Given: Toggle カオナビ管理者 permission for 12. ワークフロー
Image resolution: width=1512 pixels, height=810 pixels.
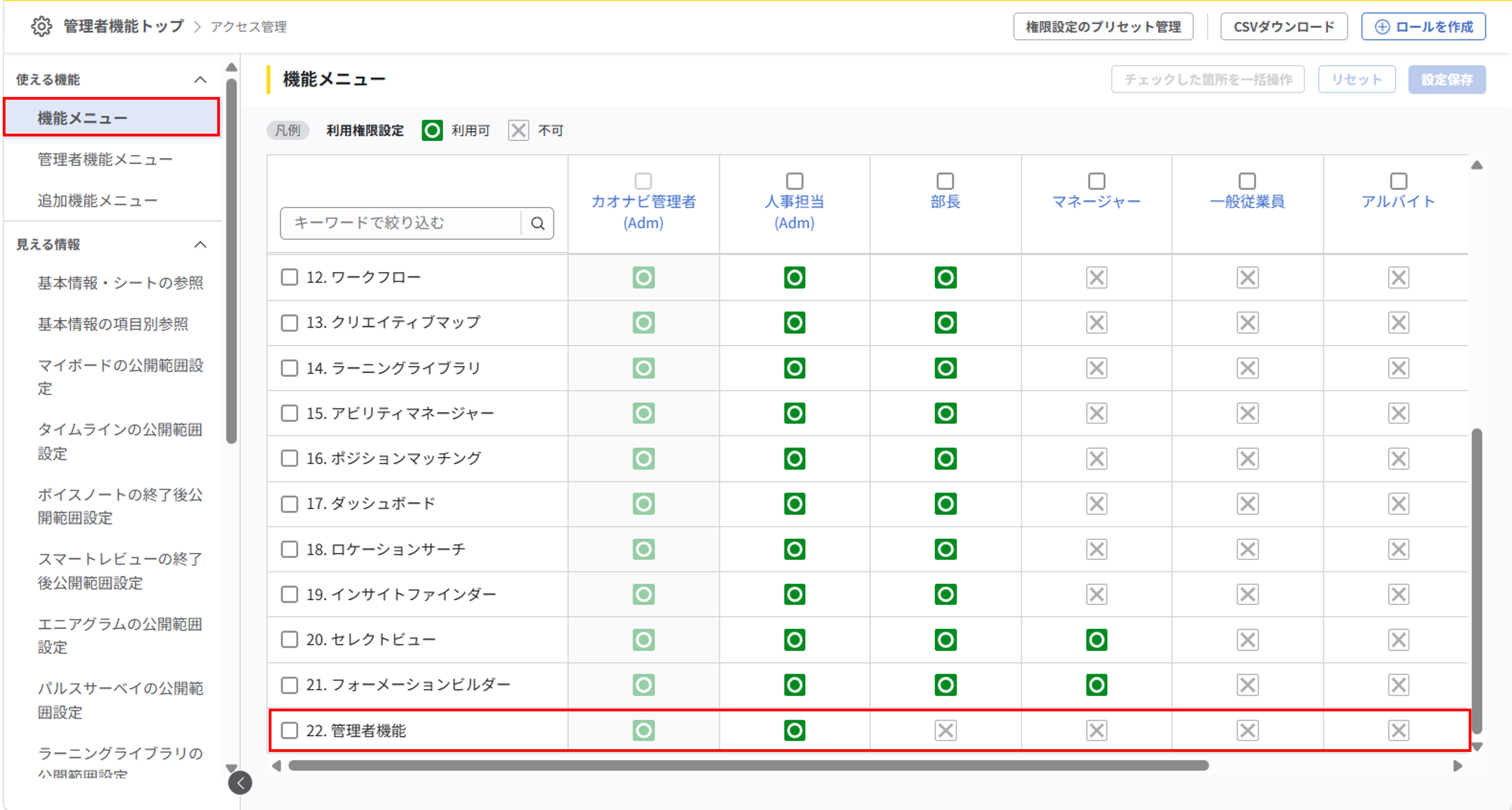Looking at the screenshot, I should coord(643,278).
